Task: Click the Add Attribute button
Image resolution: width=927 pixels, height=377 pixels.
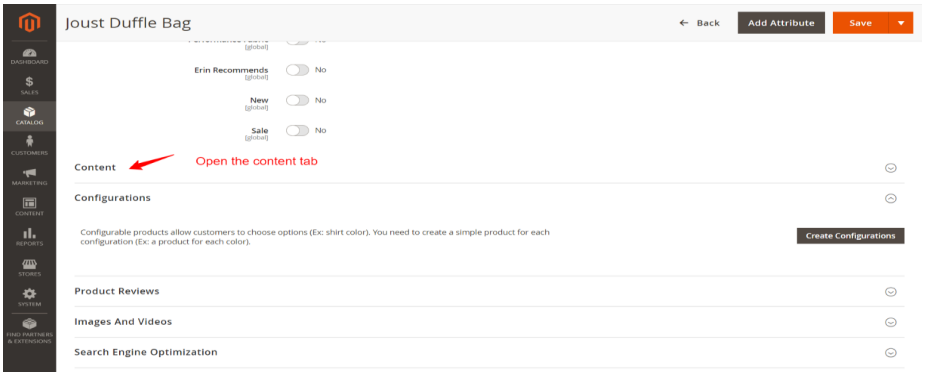Action: coord(781,23)
